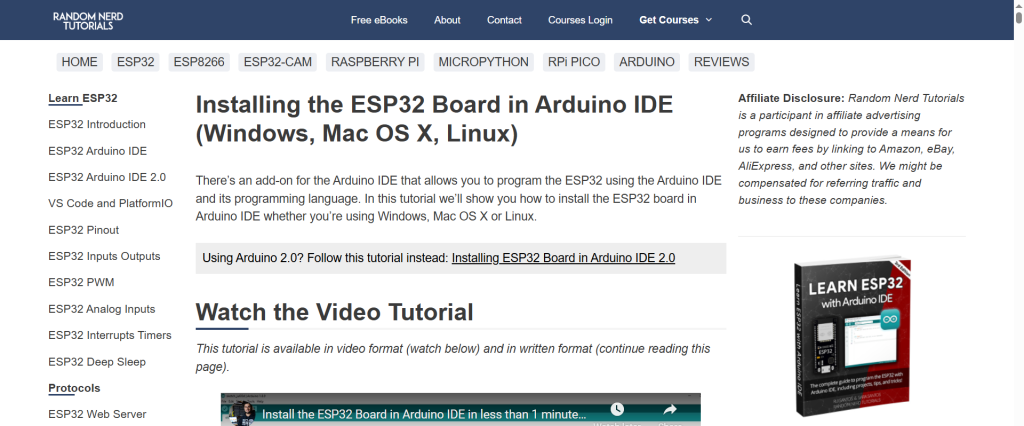Screen dimensions: 1024x426
Task: Follow Installing ESP32 Board in Arduino IDE 2.0 link
Action: [x=563, y=258]
